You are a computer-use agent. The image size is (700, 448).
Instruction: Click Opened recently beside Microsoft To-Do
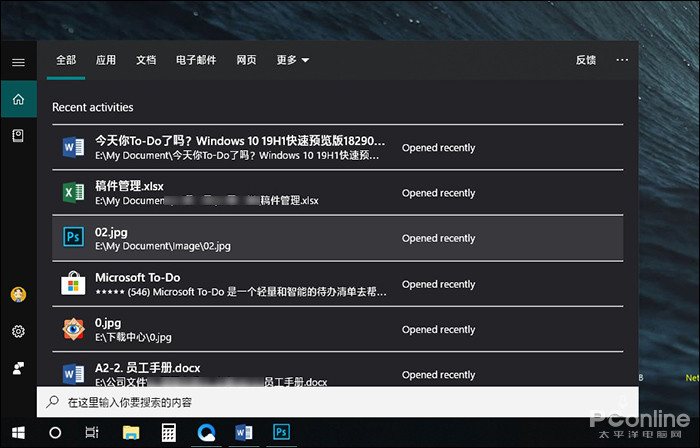pos(438,284)
